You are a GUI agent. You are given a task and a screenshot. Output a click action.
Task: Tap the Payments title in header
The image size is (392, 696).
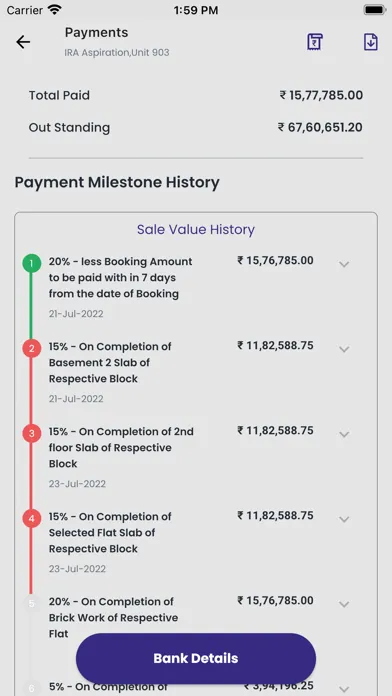96,32
